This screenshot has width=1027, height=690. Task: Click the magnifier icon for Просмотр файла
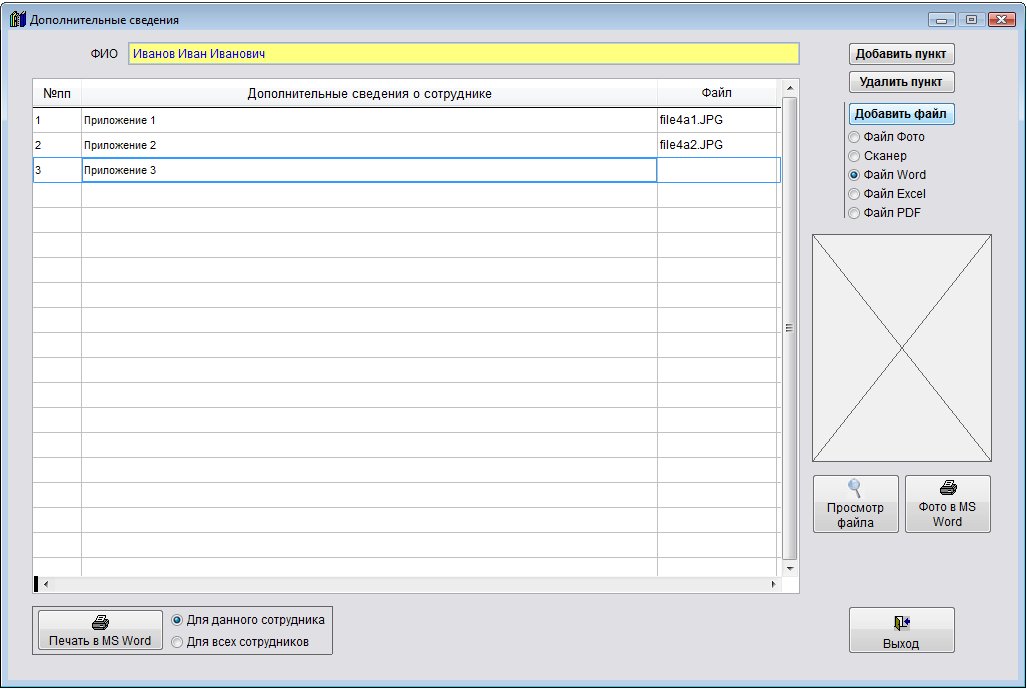(x=855, y=488)
